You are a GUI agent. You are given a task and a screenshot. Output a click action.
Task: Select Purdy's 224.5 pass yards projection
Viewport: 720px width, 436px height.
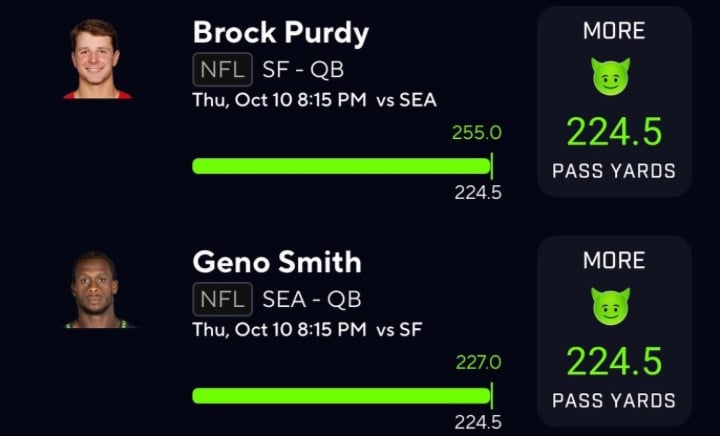613,132
